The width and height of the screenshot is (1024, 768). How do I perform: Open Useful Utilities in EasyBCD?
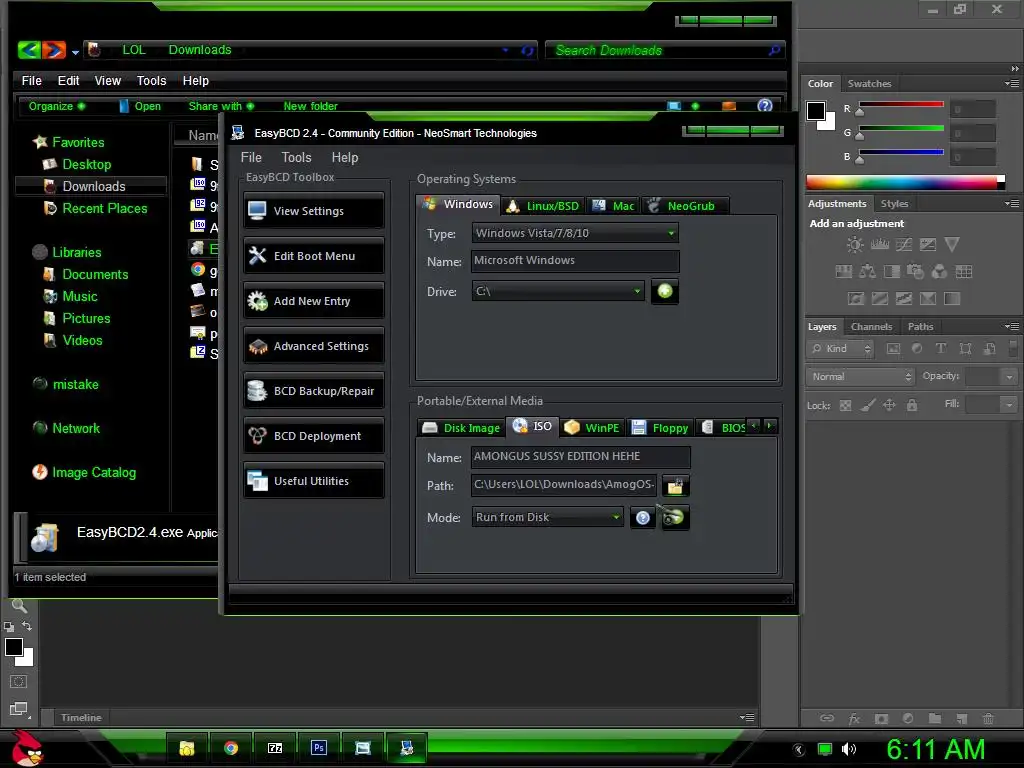pos(313,481)
